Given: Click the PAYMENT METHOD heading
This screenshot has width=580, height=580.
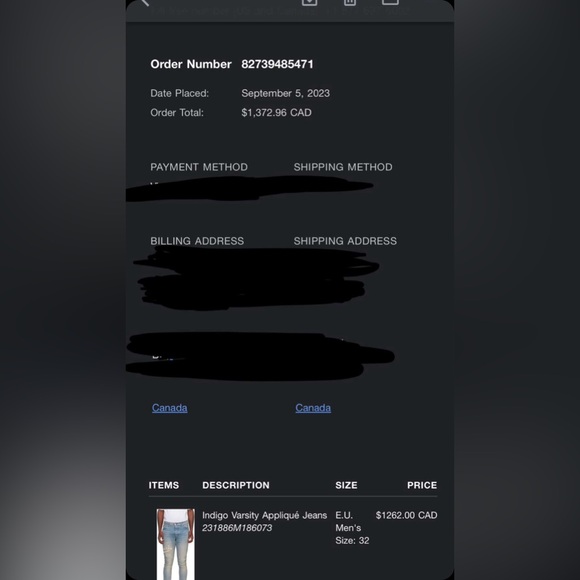Looking at the screenshot, I should pyautogui.click(x=199, y=167).
